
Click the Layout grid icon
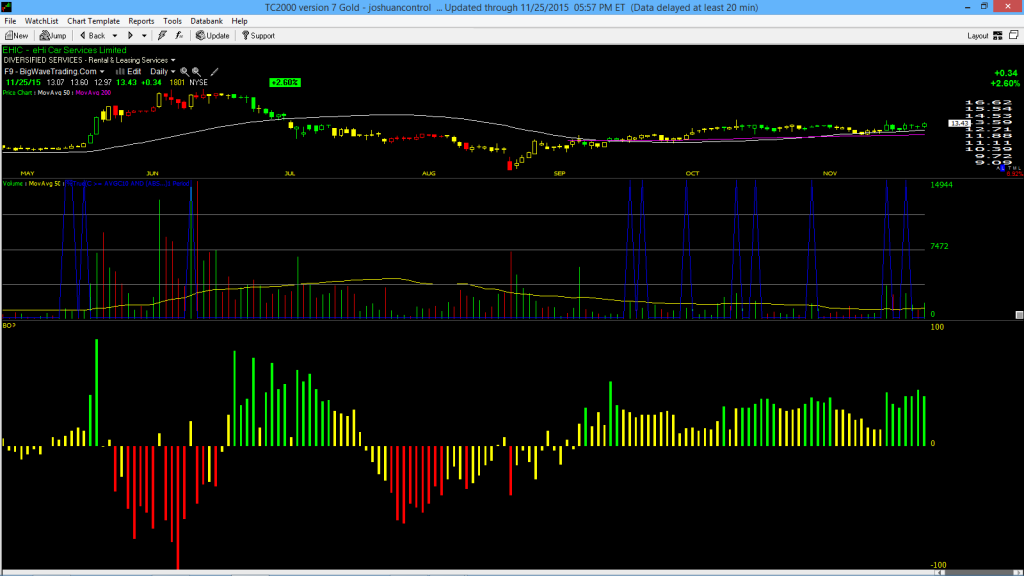(998, 36)
